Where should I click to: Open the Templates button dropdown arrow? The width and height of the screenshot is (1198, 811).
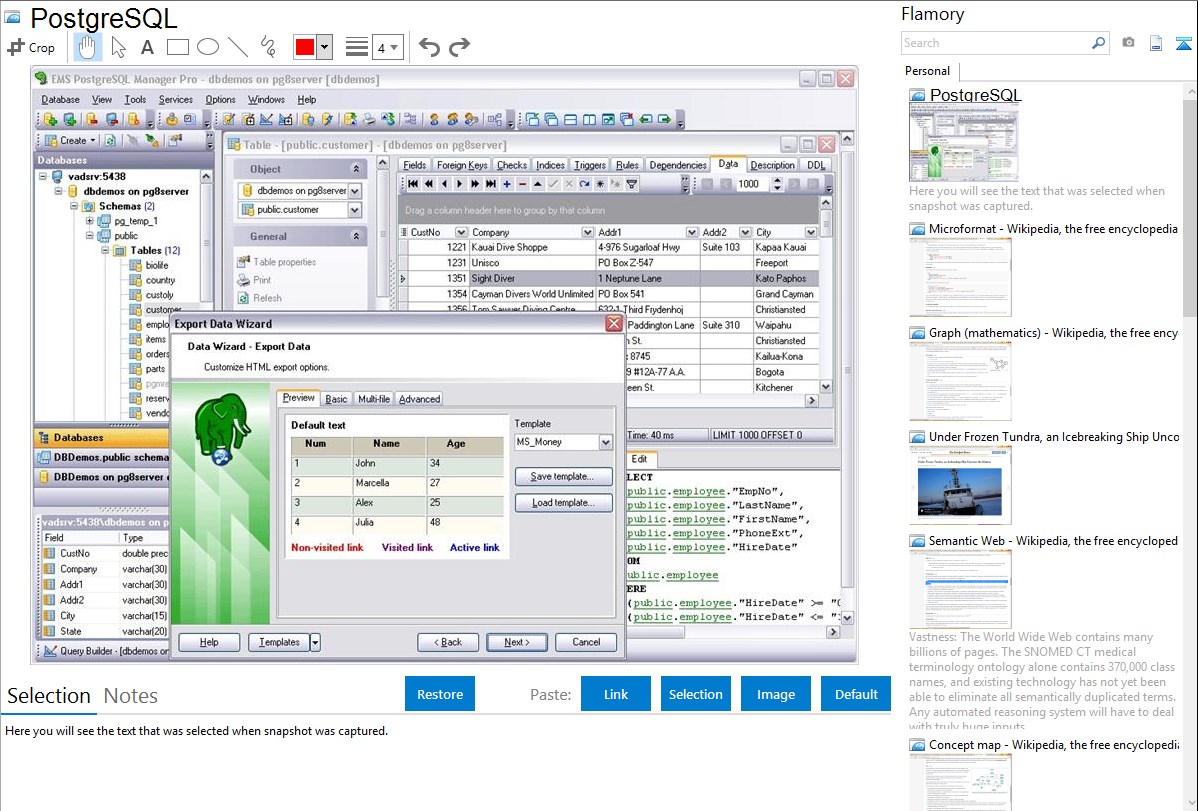(x=315, y=642)
